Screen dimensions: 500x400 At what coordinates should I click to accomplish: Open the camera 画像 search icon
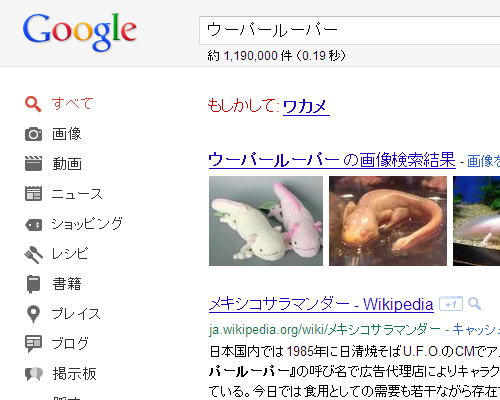point(33,134)
